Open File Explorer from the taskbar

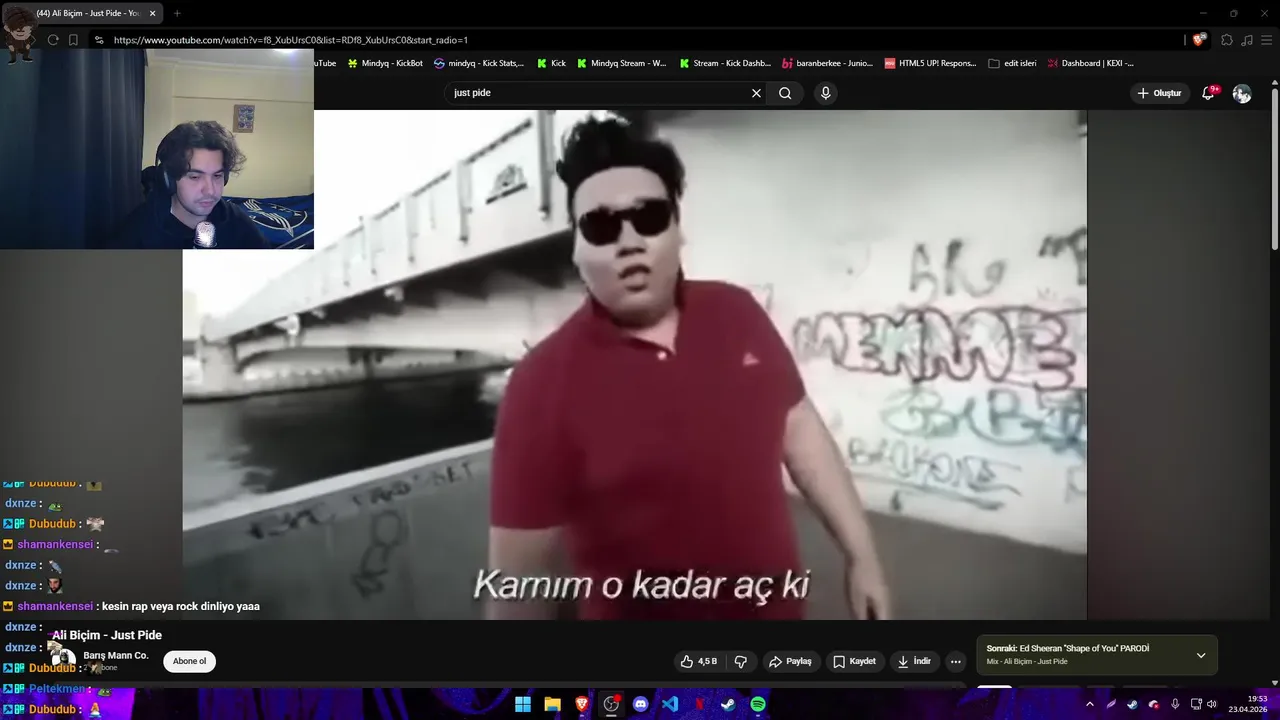(x=552, y=704)
